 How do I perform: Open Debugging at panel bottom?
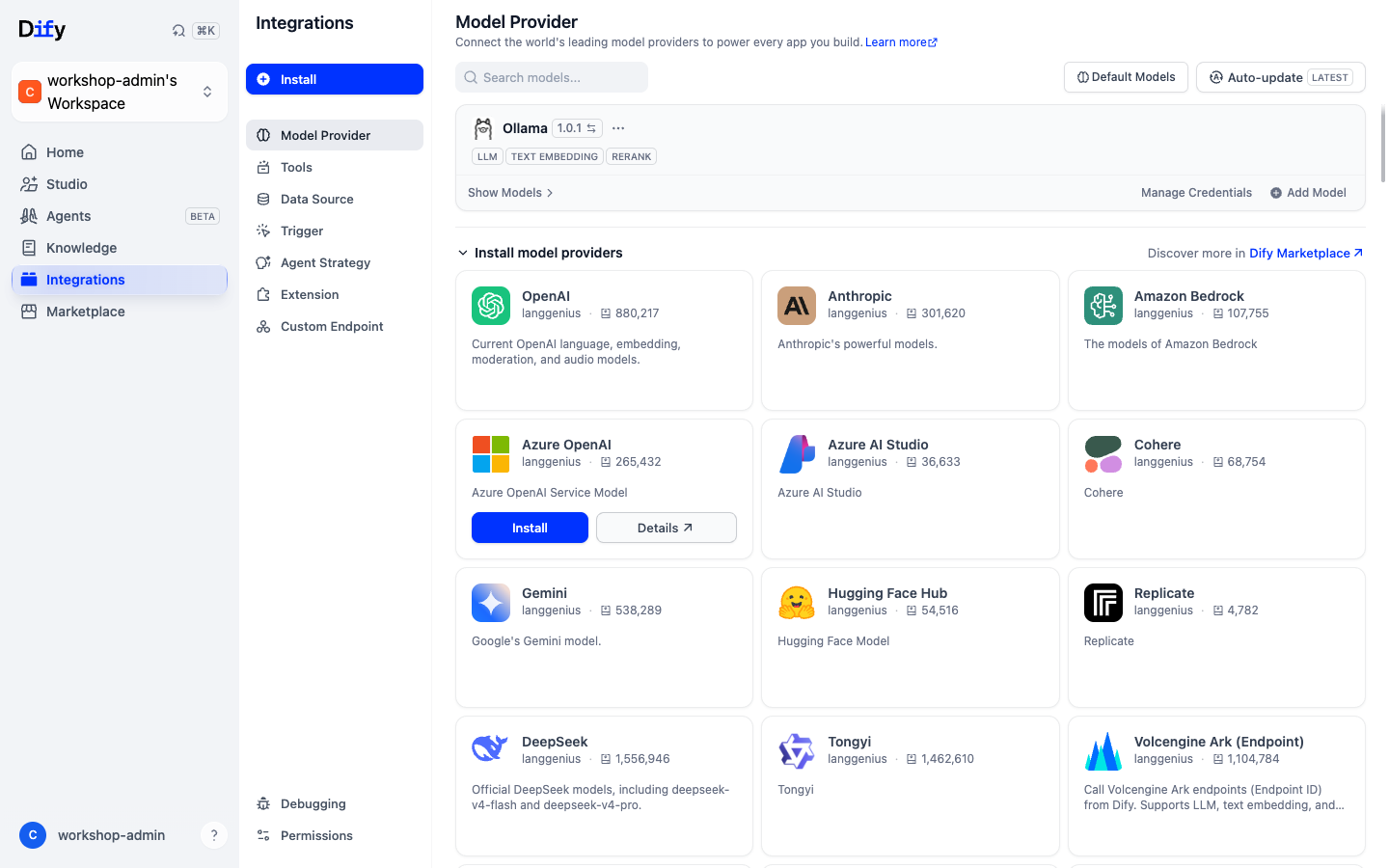(x=335, y=803)
